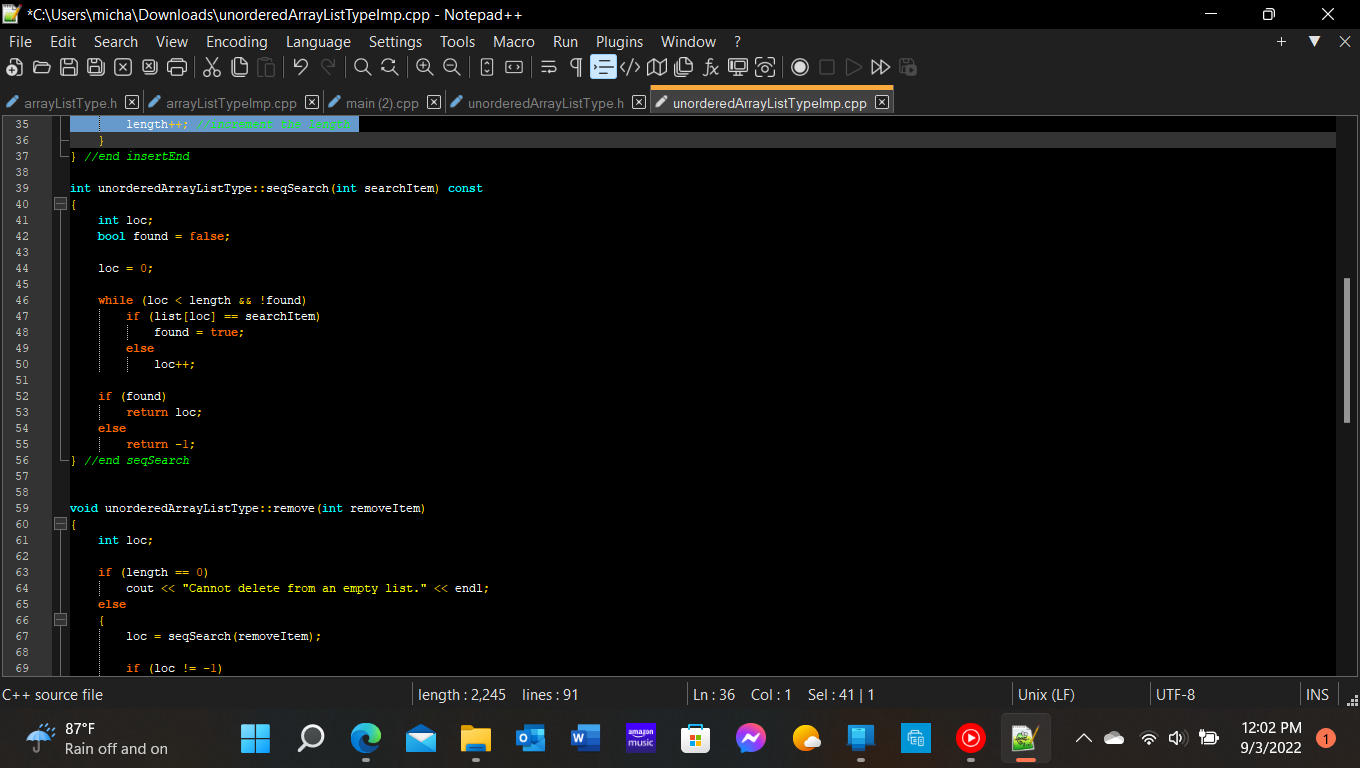Toggle Show All Characters pilcrow icon

tap(576, 67)
